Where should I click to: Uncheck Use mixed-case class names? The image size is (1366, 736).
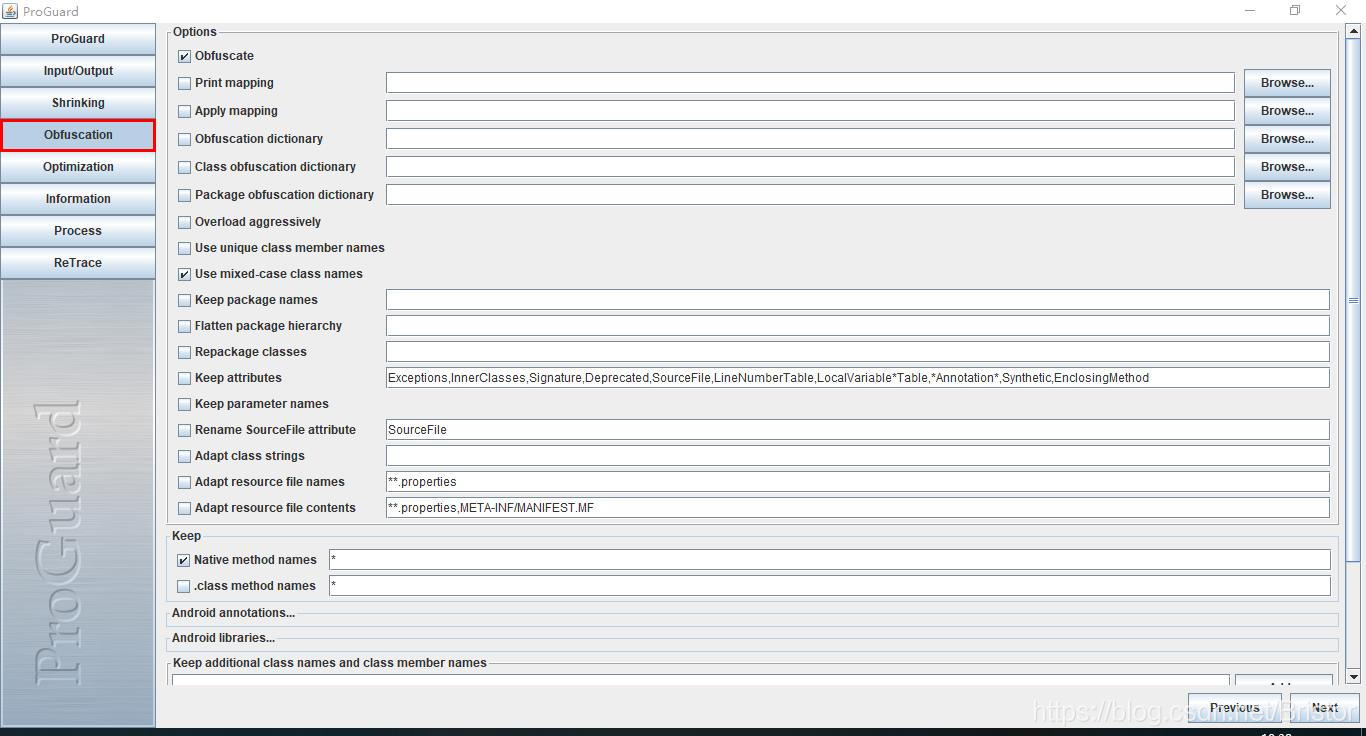coord(184,275)
